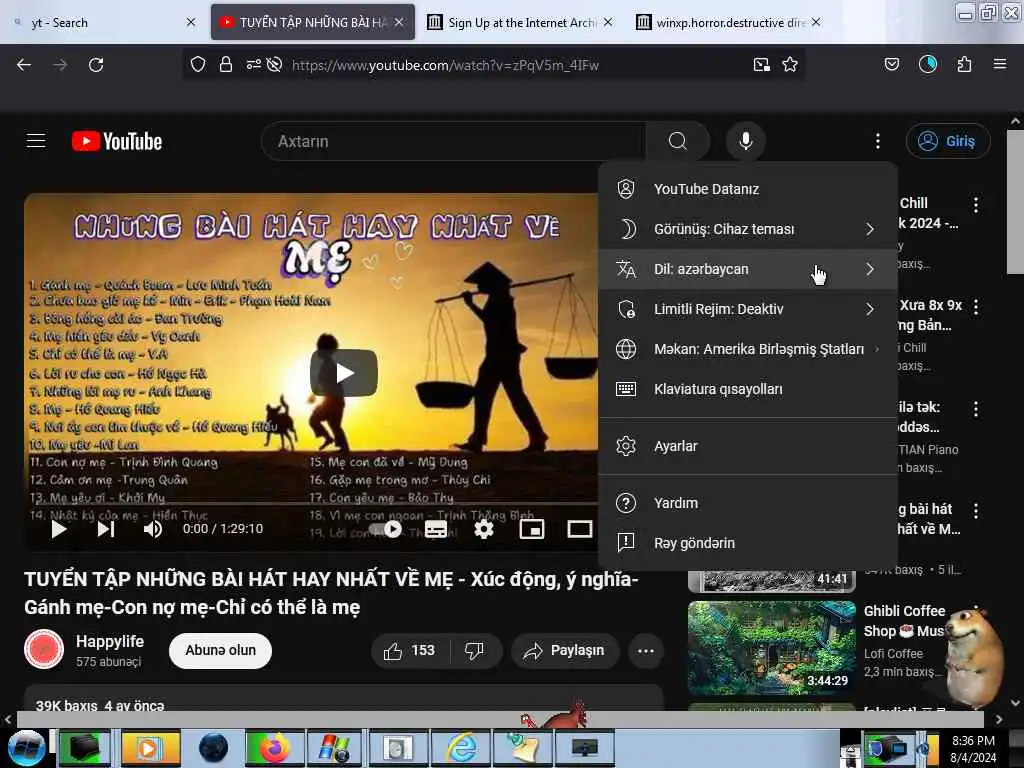Viewport: 1024px width, 768px height.
Task: Toggle theater mode view
Action: click(579, 528)
